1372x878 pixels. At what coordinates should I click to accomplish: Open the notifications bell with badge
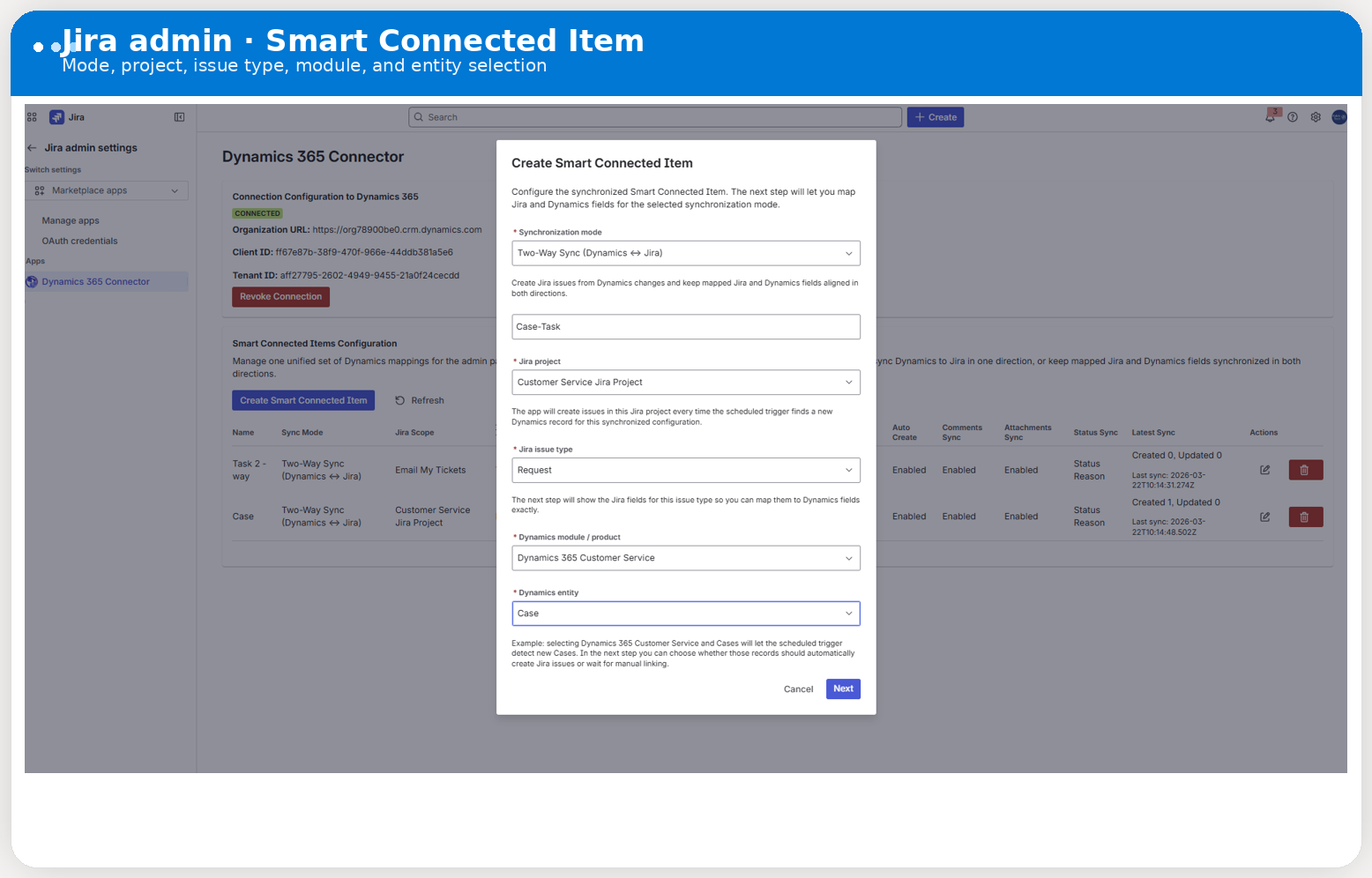click(x=1270, y=116)
